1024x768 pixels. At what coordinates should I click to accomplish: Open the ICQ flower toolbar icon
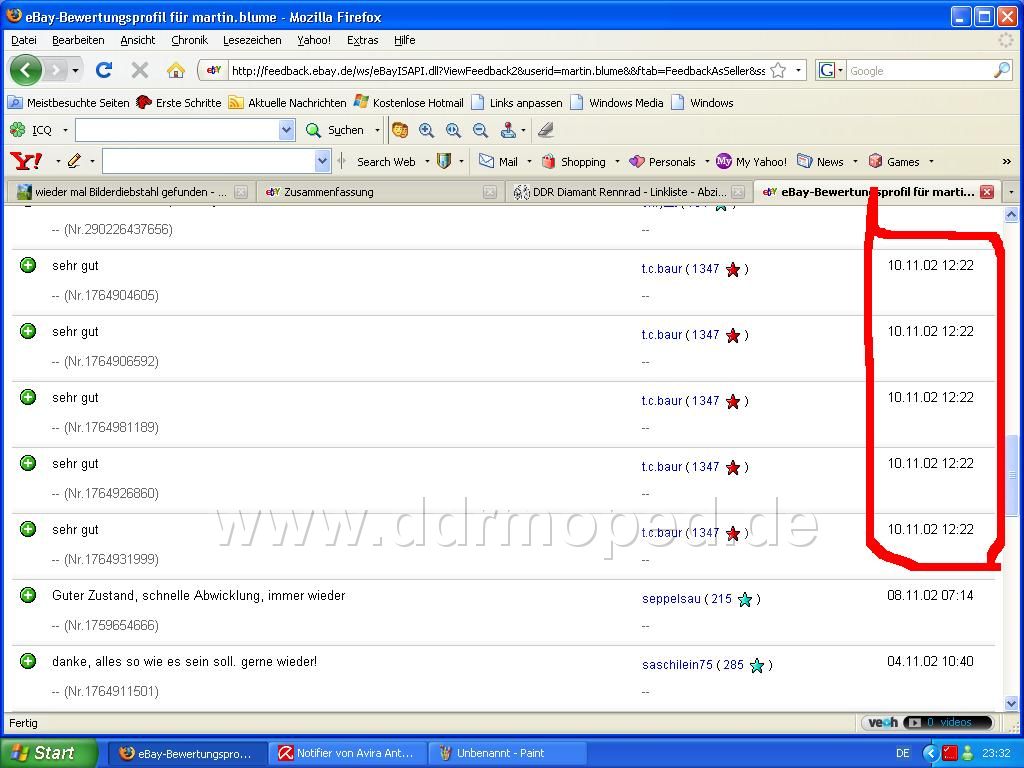coord(18,130)
